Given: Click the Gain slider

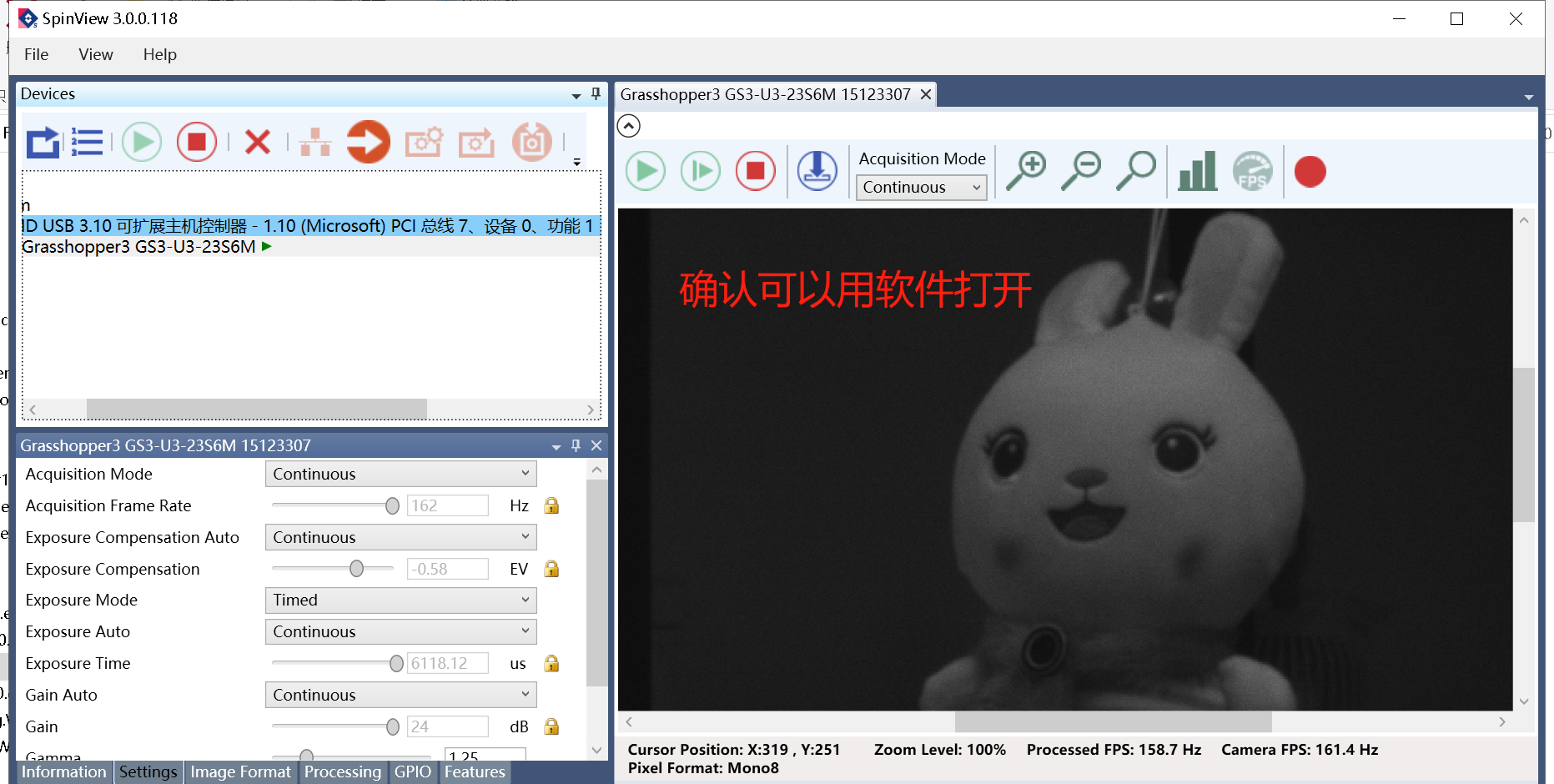Looking at the screenshot, I should 335,726.
